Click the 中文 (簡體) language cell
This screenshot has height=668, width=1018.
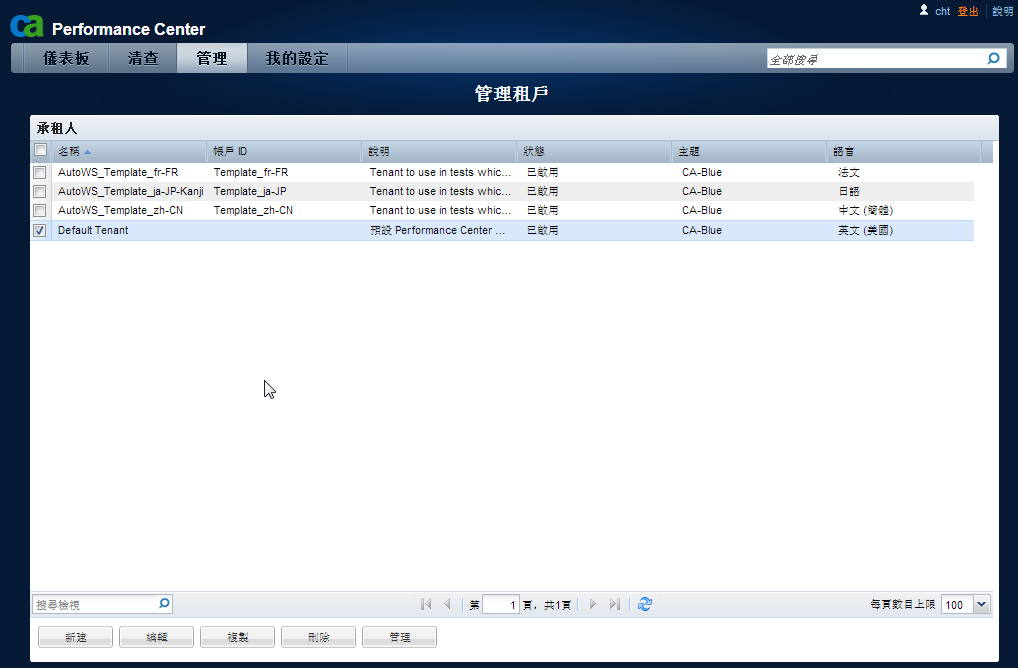click(x=865, y=210)
